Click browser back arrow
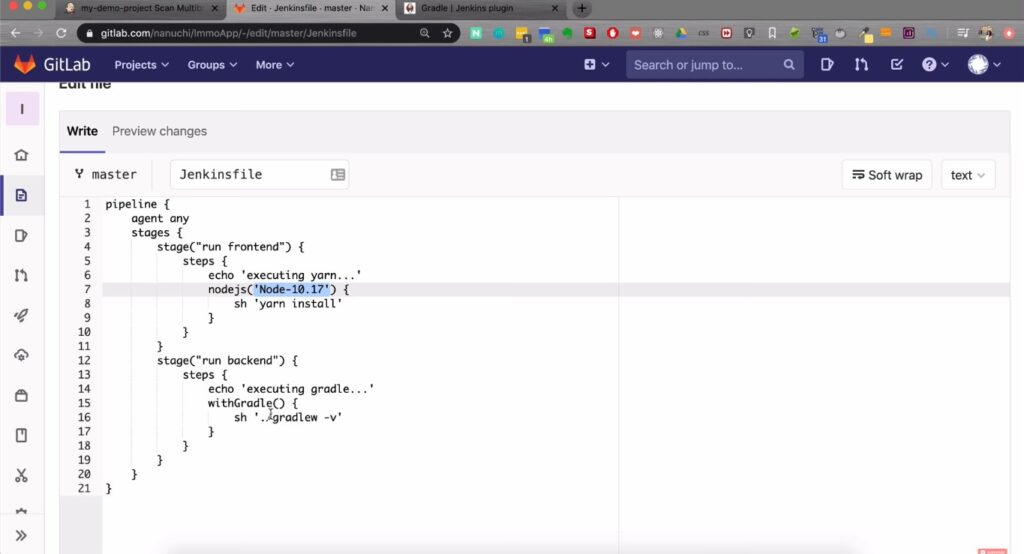This screenshot has height=554, width=1024. pyautogui.click(x=16, y=33)
